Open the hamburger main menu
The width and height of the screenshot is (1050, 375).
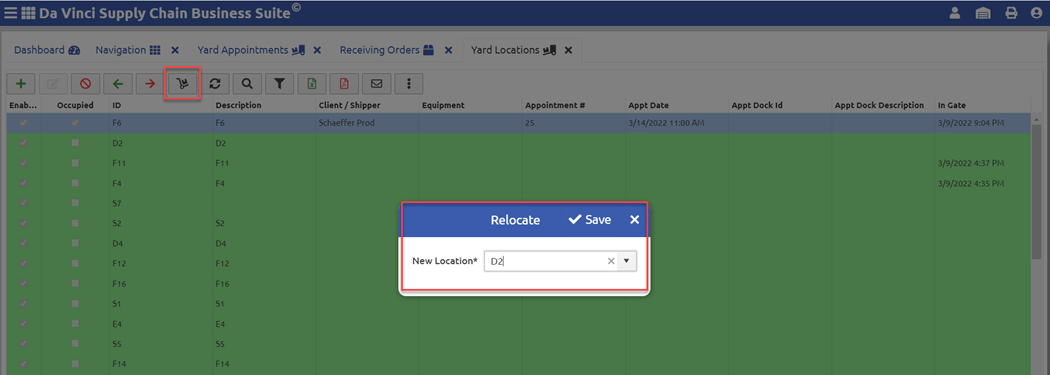[11, 13]
